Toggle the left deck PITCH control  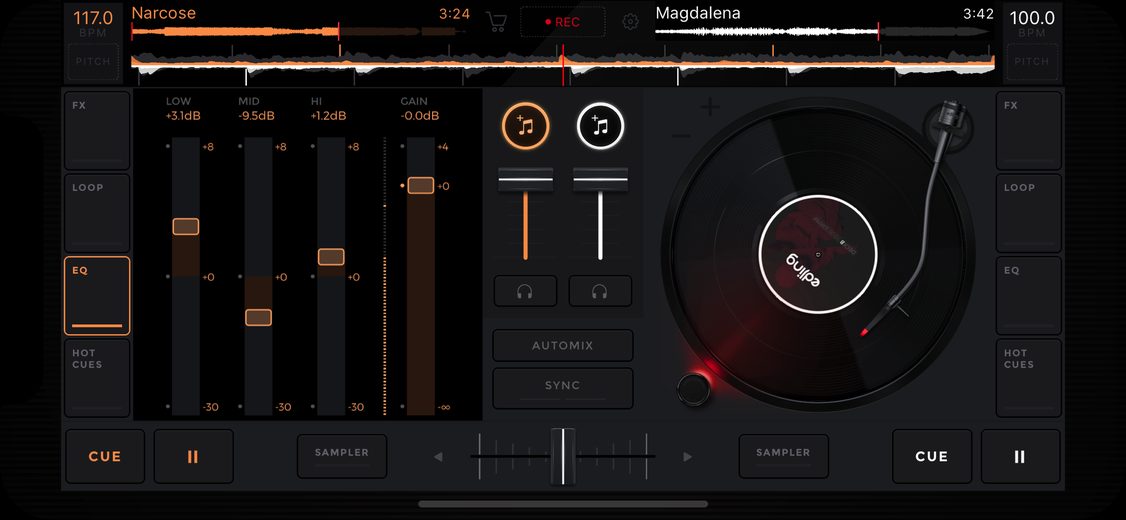click(93, 62)
